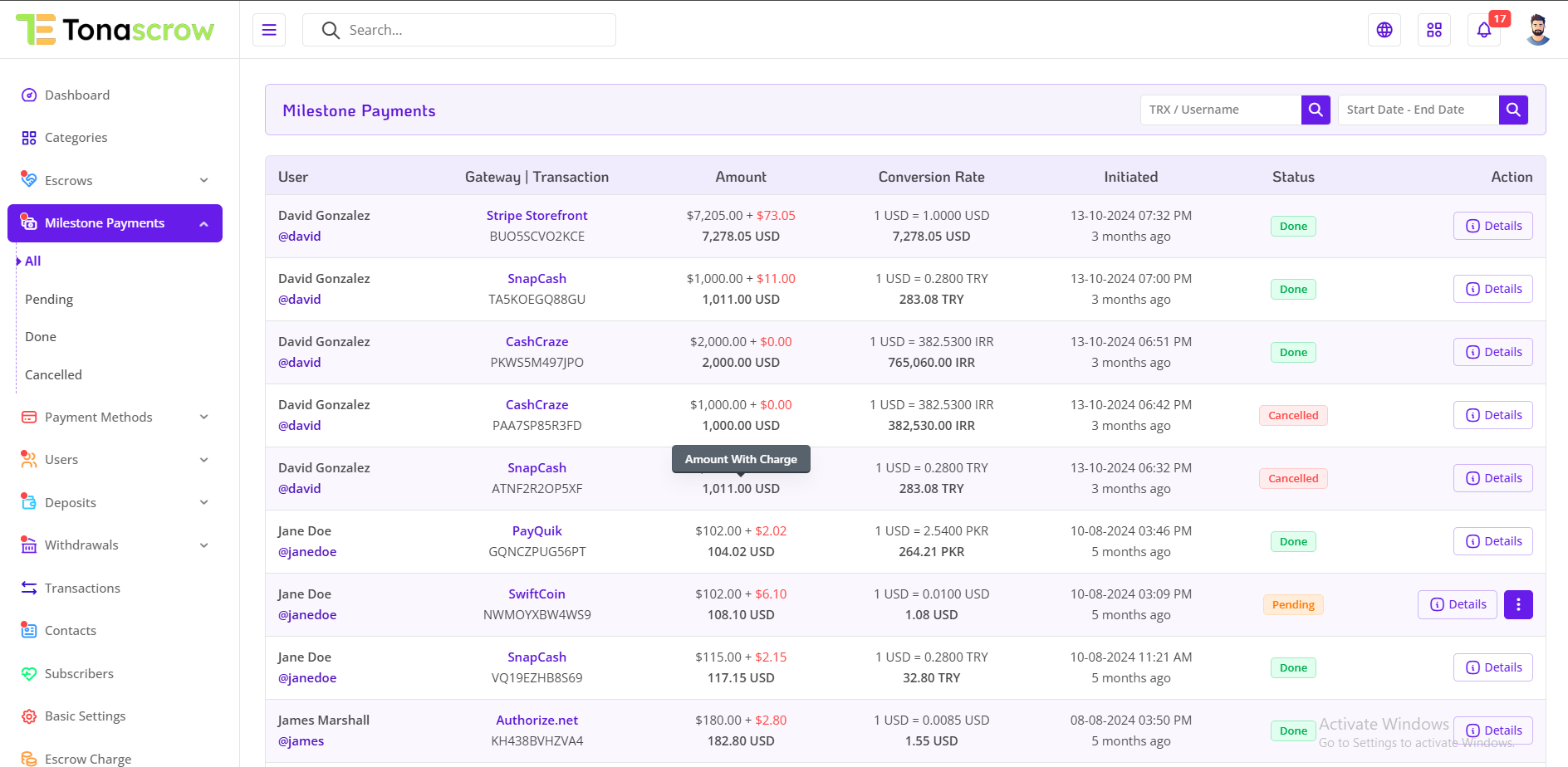Click the date range search button
This screenshot has height=767, width=1568.
pyautogui.click(x=1513, y=110)
